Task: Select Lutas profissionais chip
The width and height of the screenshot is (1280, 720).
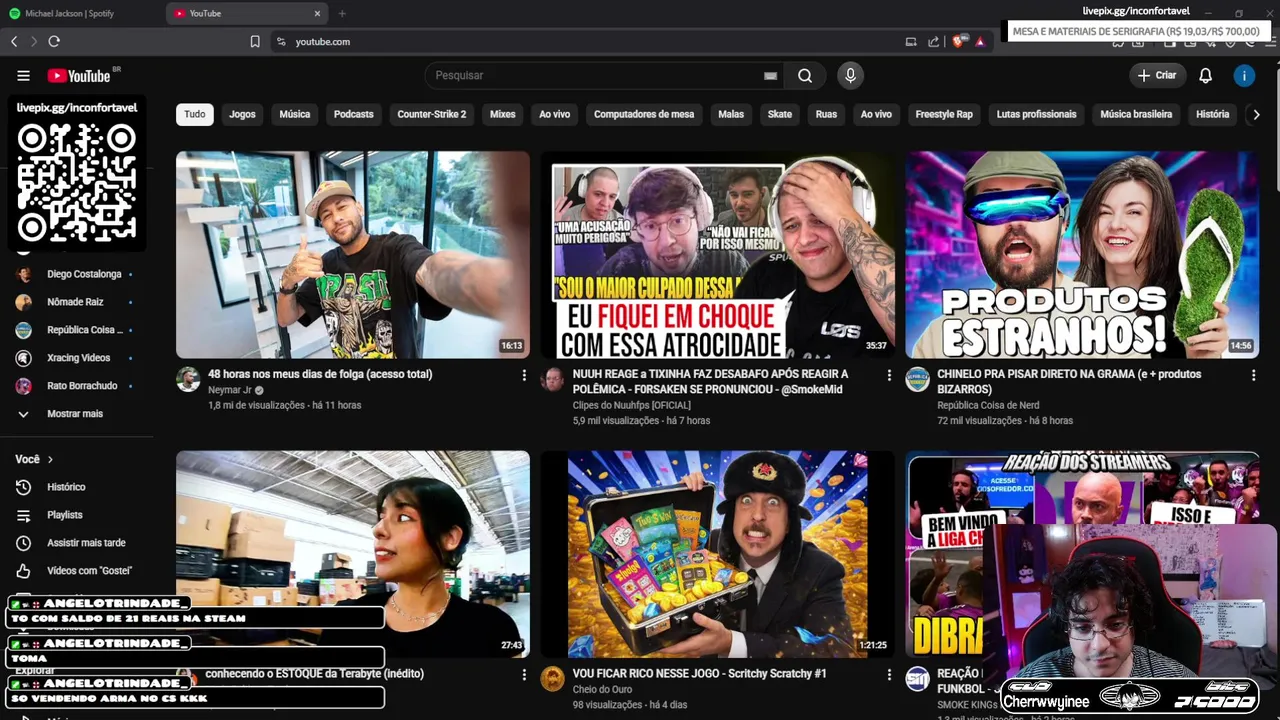Action: [x=1036, y=114]
